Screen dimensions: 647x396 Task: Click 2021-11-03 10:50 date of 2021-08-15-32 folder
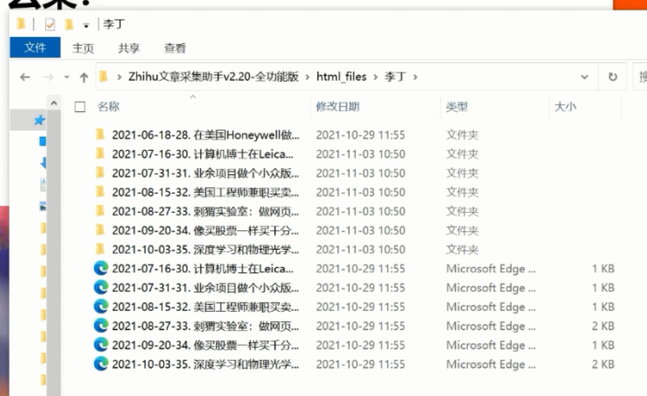(361, 192)
